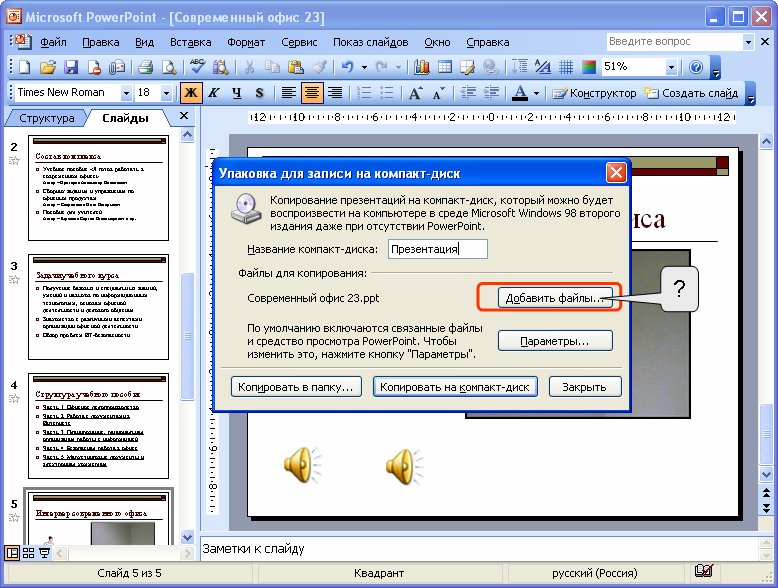Expand the font color dropdown arrow
This screenshot has width=778, height=588.
[x=536, y=93]
